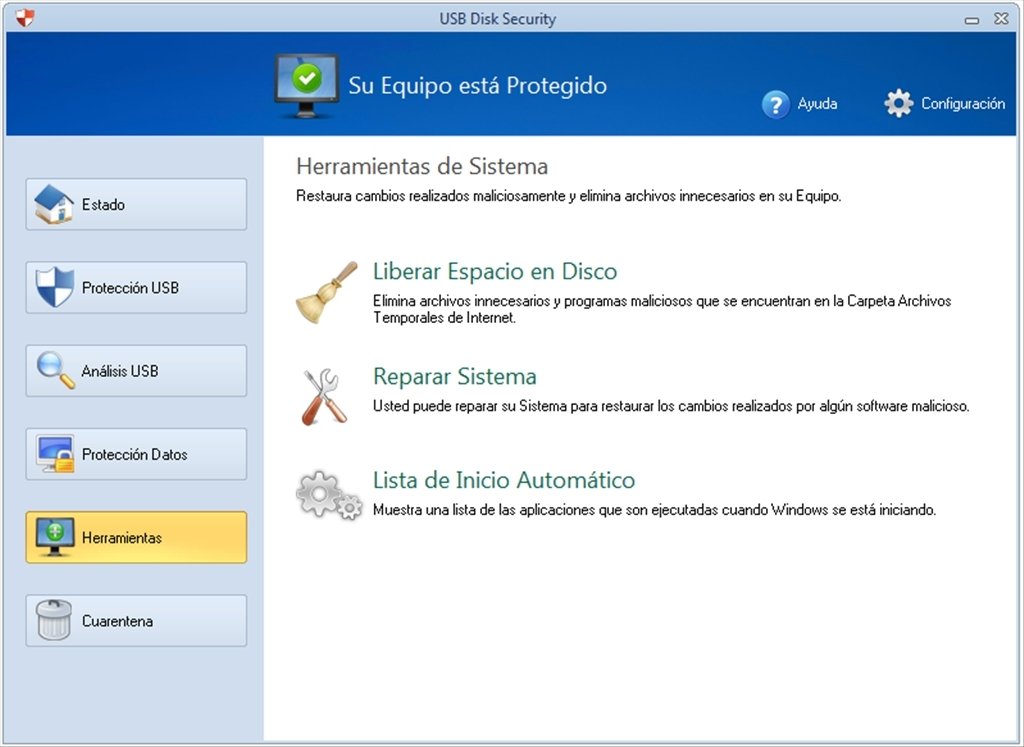Click the 'Muestra una lista de las aplicaciones' text

coord(654,510)
